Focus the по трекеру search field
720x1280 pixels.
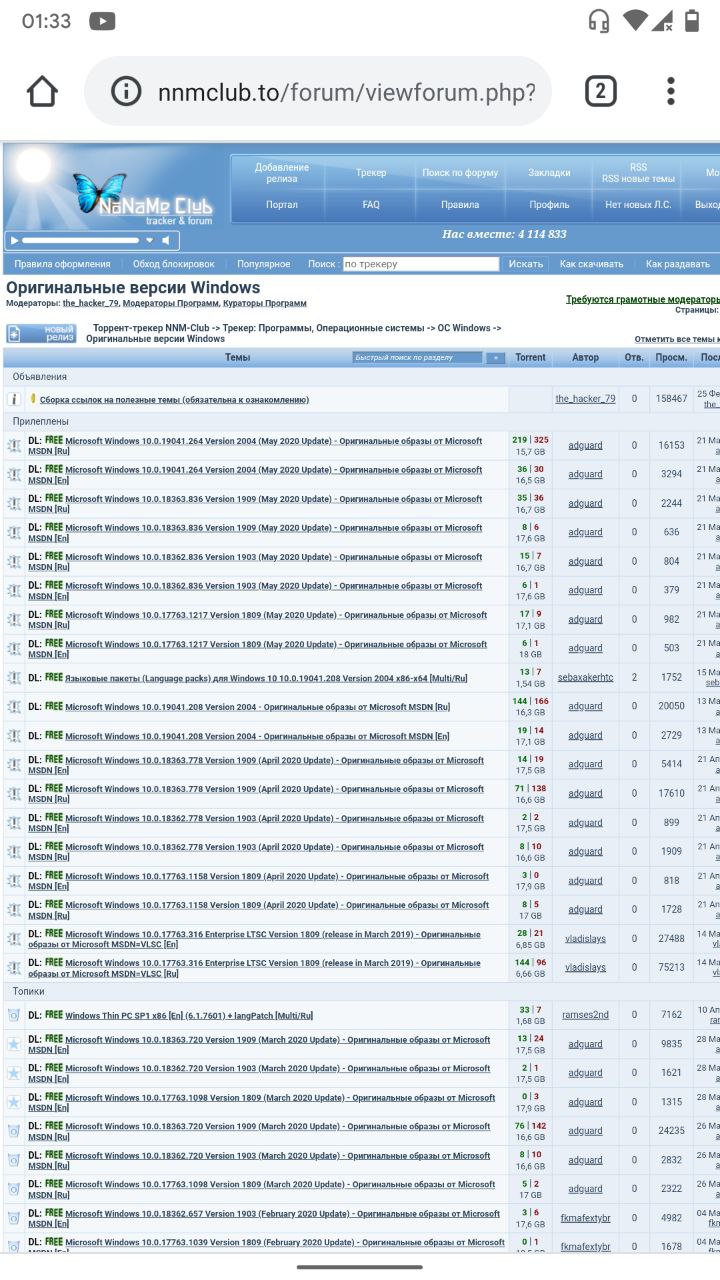pyautogui.click(x=420, y=264)
